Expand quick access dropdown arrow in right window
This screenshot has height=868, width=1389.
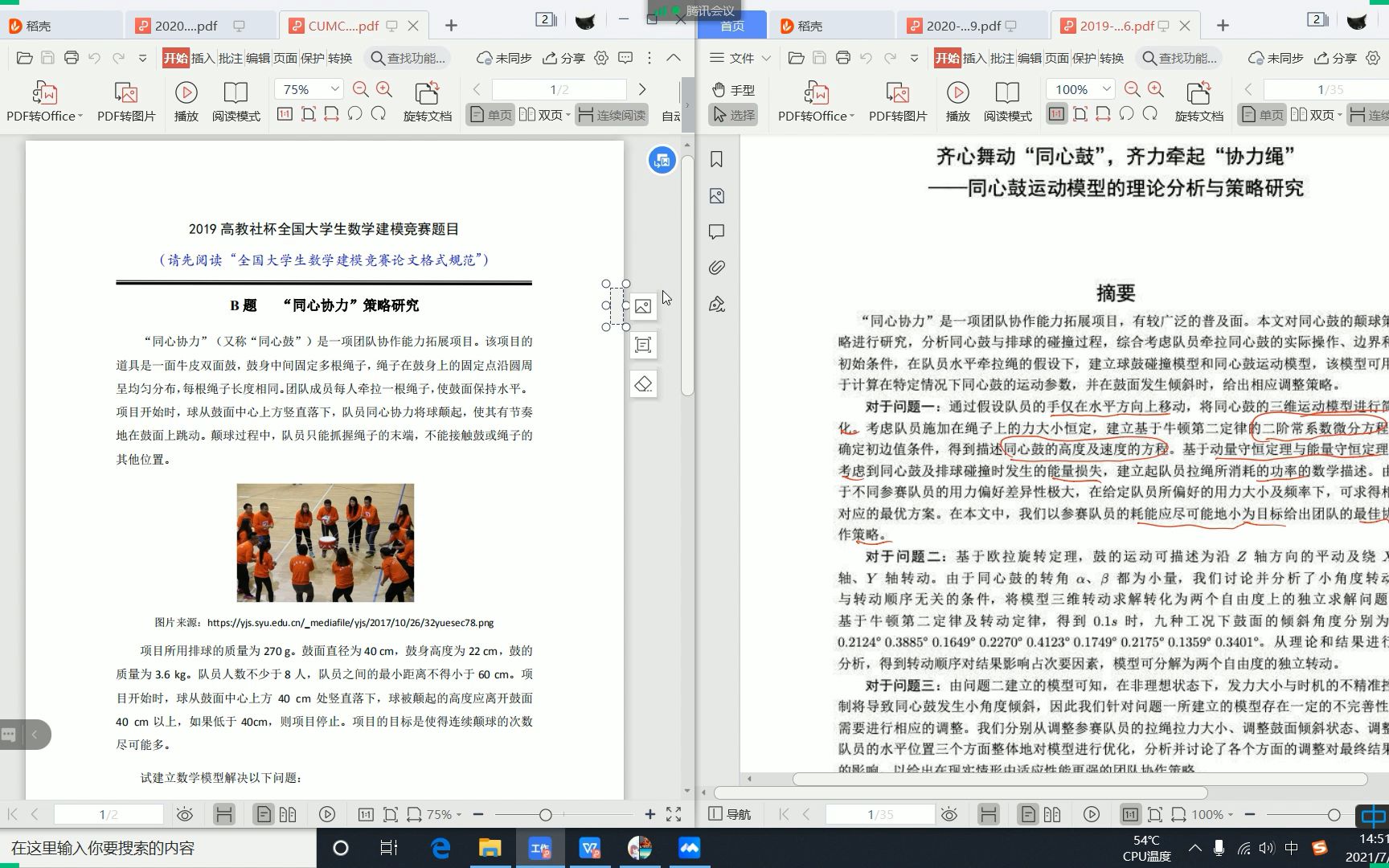(915, 58)
